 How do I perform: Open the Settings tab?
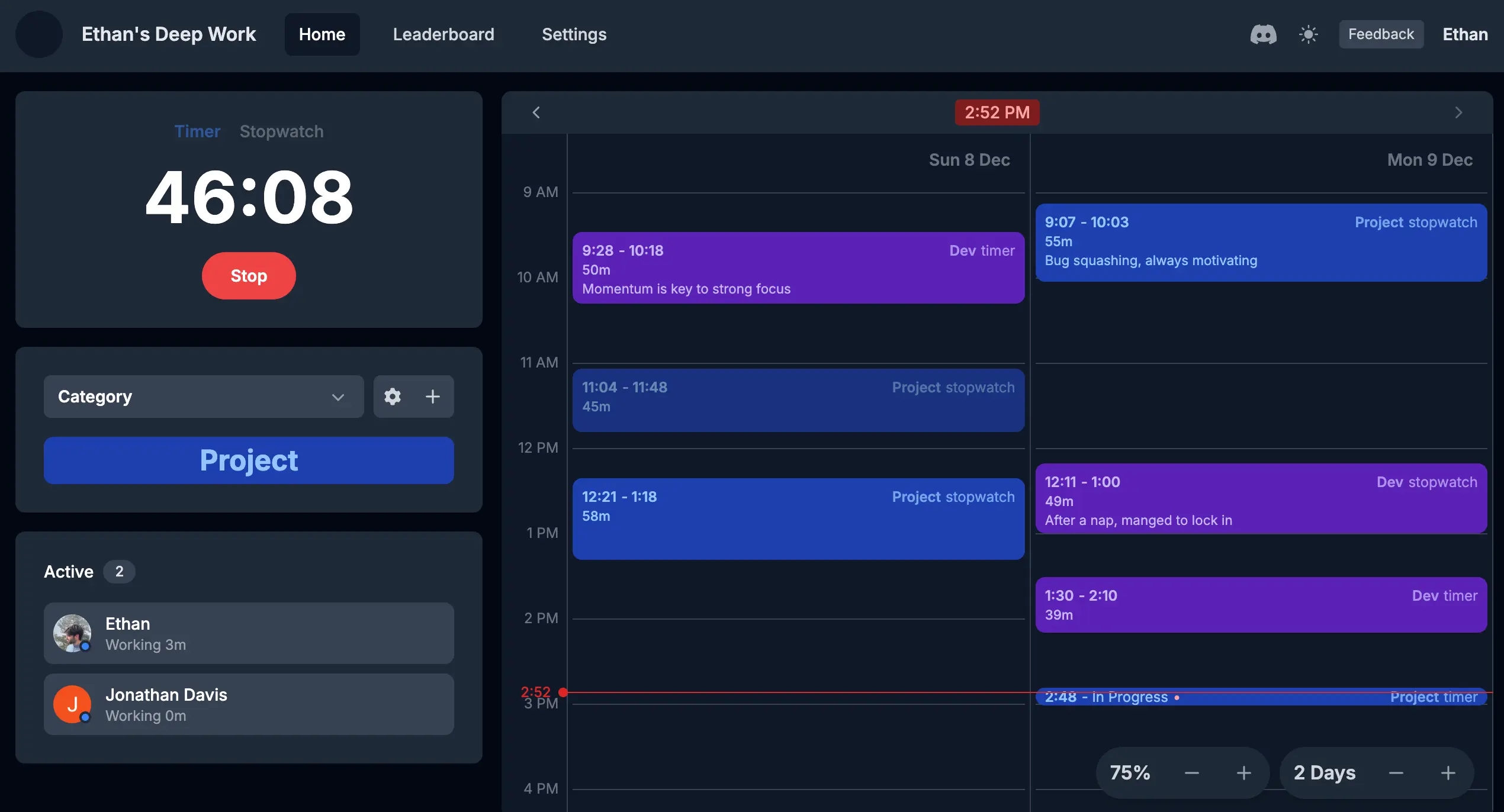tap(574, 34)
